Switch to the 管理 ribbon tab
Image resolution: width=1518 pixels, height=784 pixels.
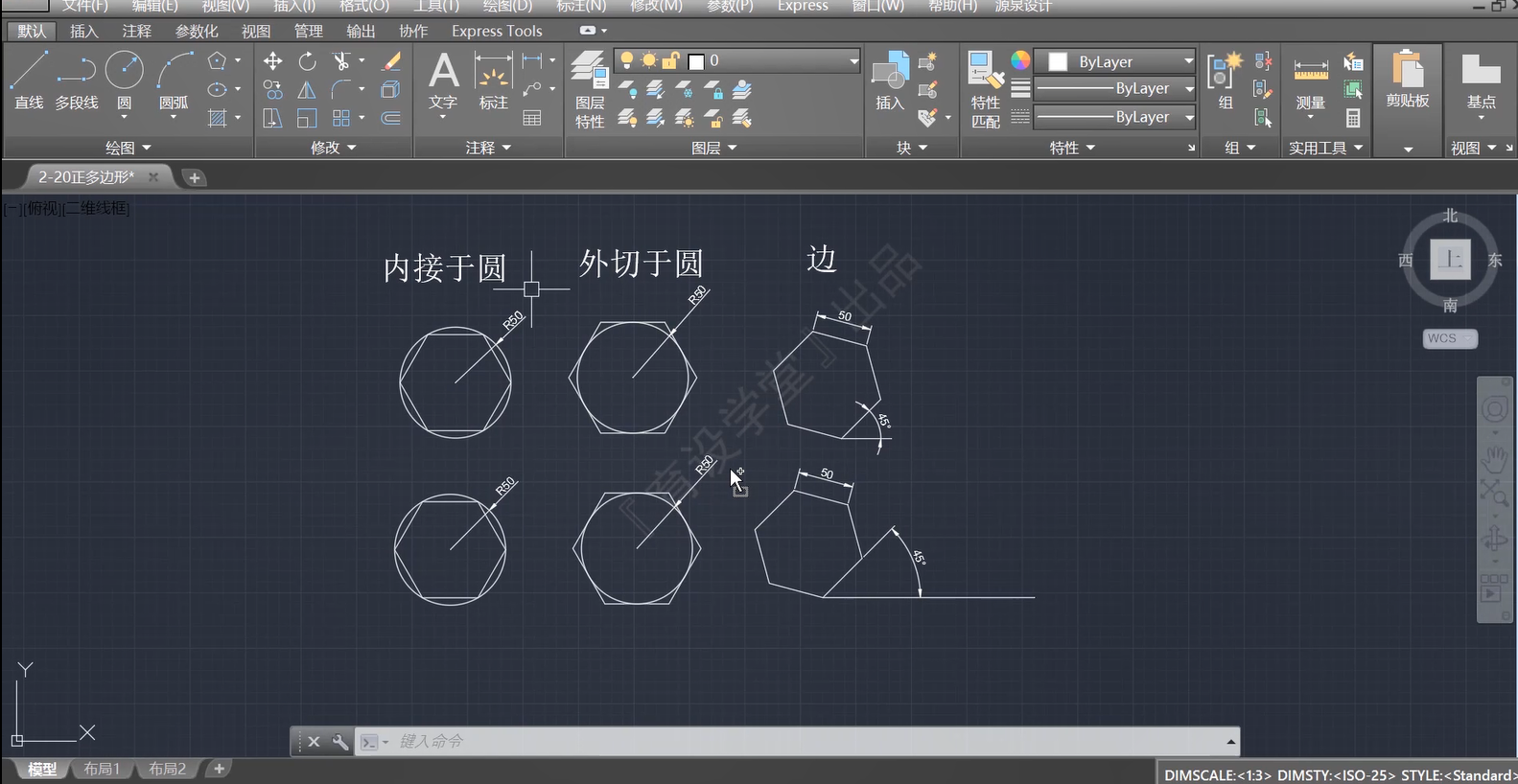(x=309, y=31)
